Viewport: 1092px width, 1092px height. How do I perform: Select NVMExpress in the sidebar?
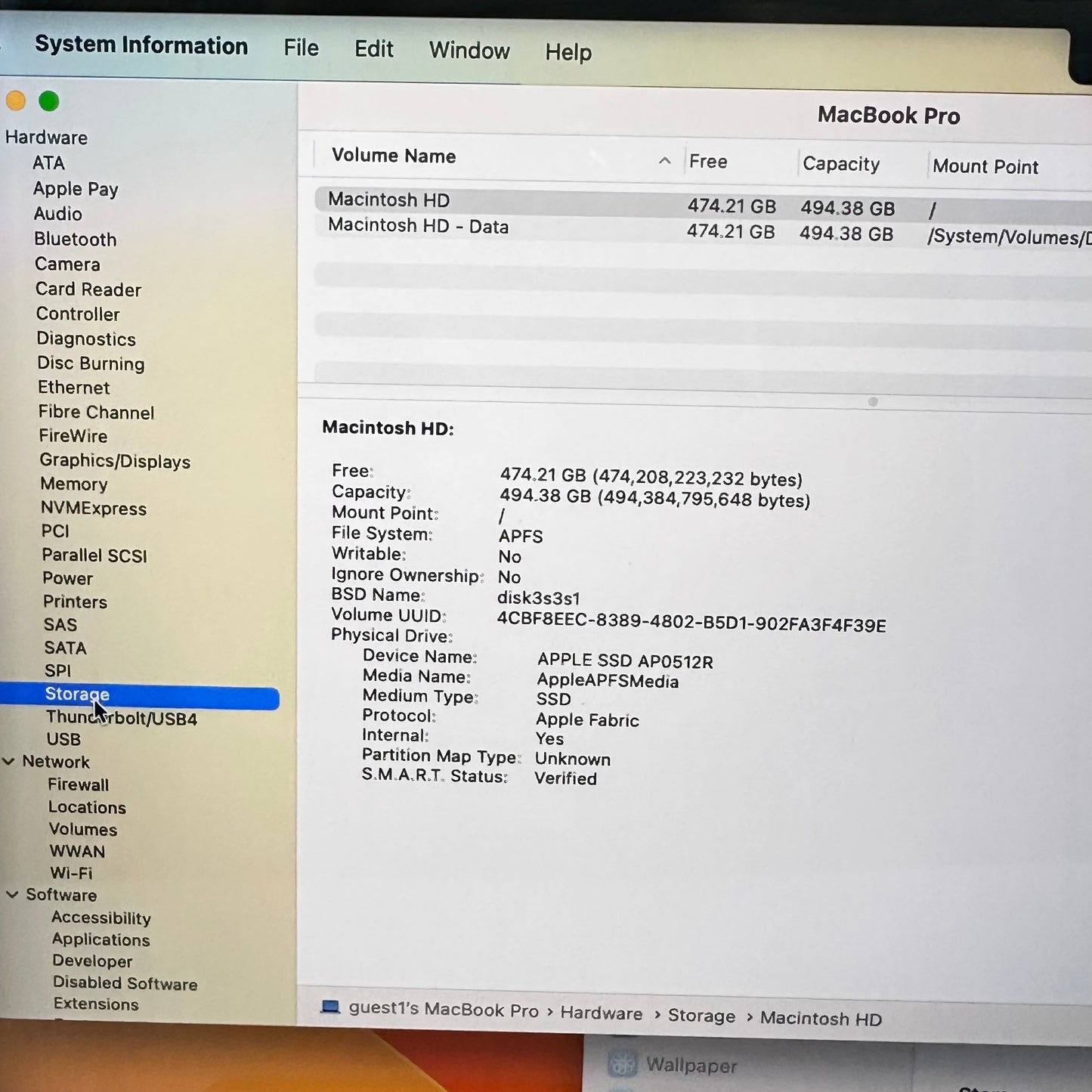tap(94, 509)
